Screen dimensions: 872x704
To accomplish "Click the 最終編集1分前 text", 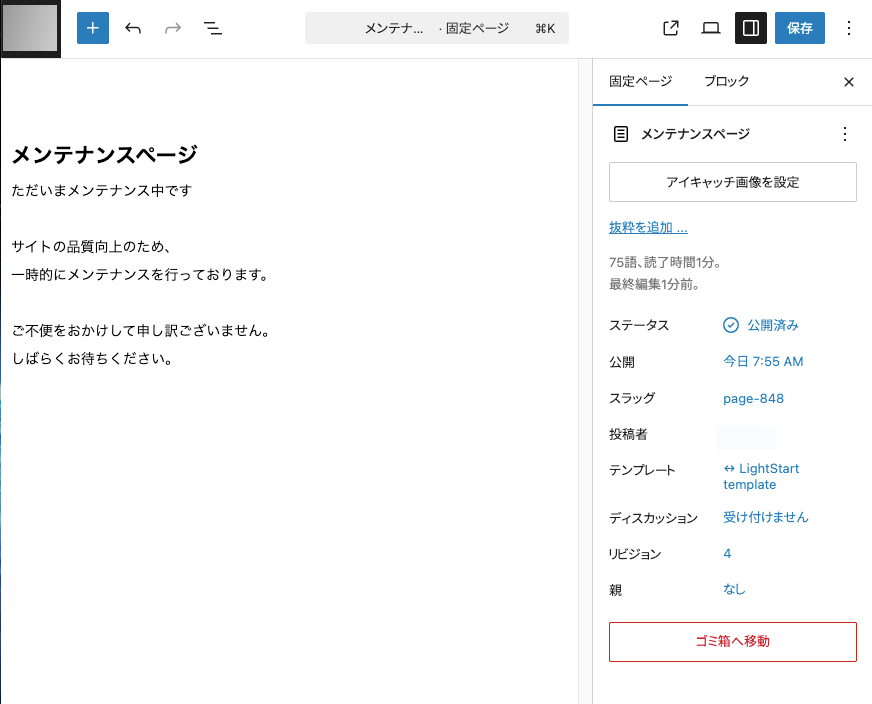I will pos(654,284).
